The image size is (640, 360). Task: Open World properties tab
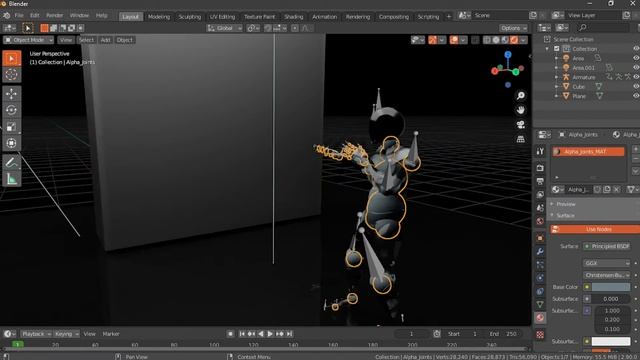tap(540, 221)
